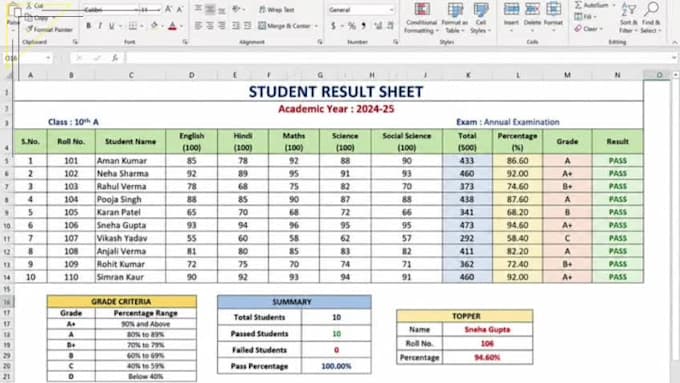Select row 10 header
The width and height of the screenshot is (680, 383).
tap(7, 226)
